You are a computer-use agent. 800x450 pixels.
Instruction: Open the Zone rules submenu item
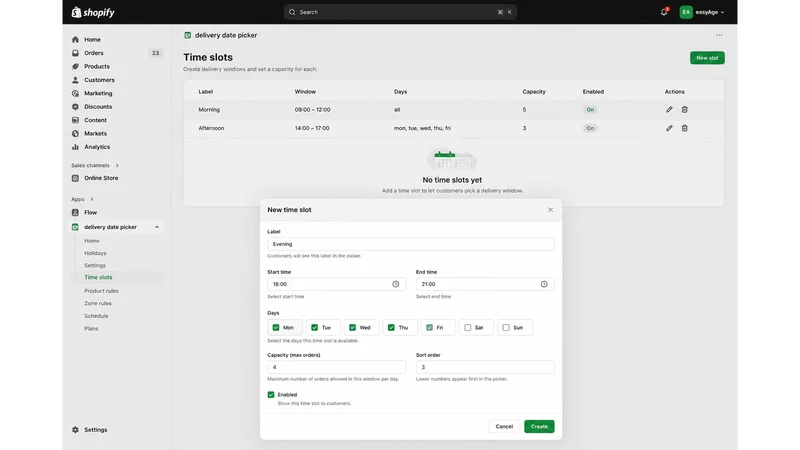click(98, 303)
